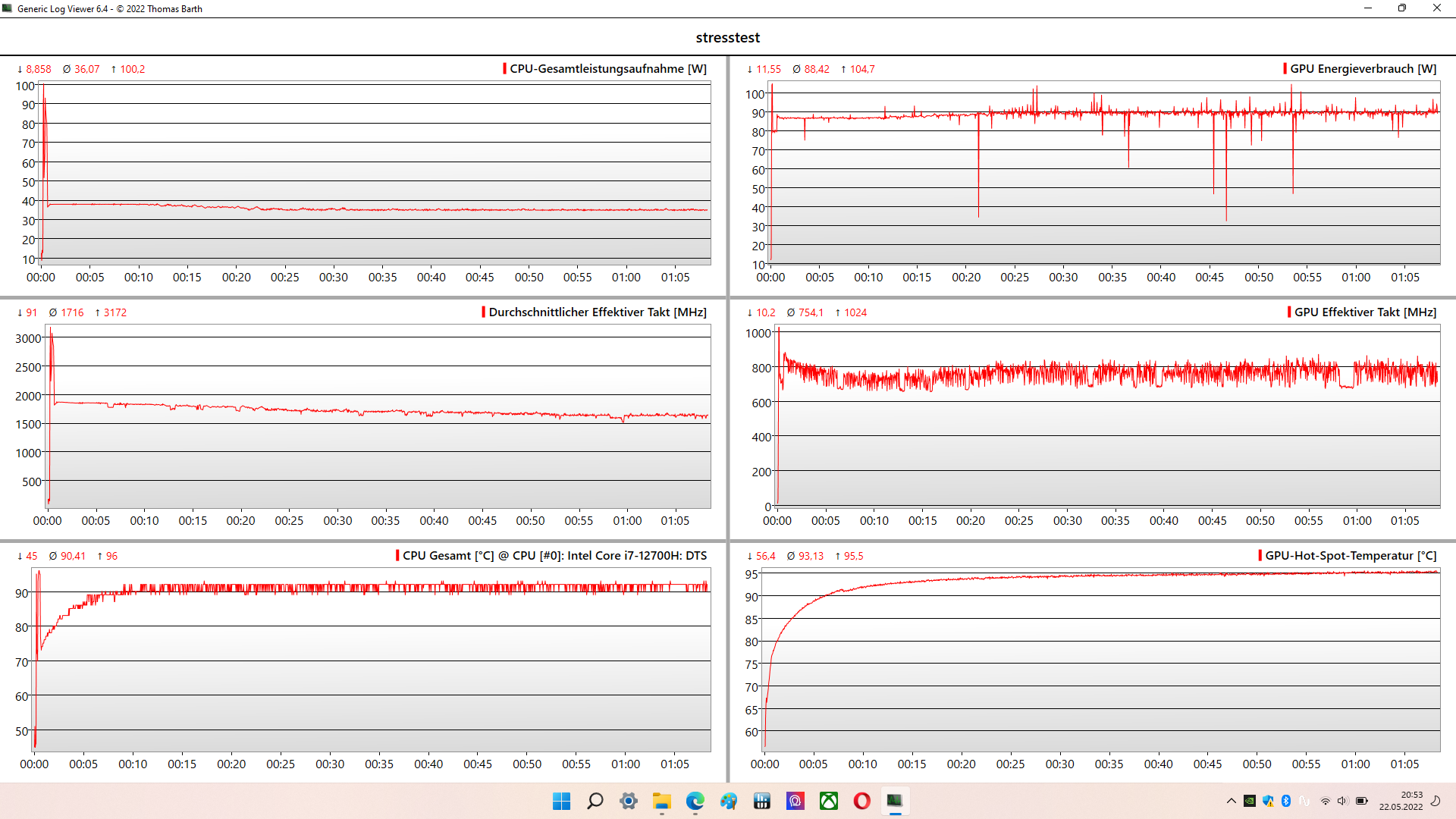Launch Opera browser from taskbar

(862, 801)
